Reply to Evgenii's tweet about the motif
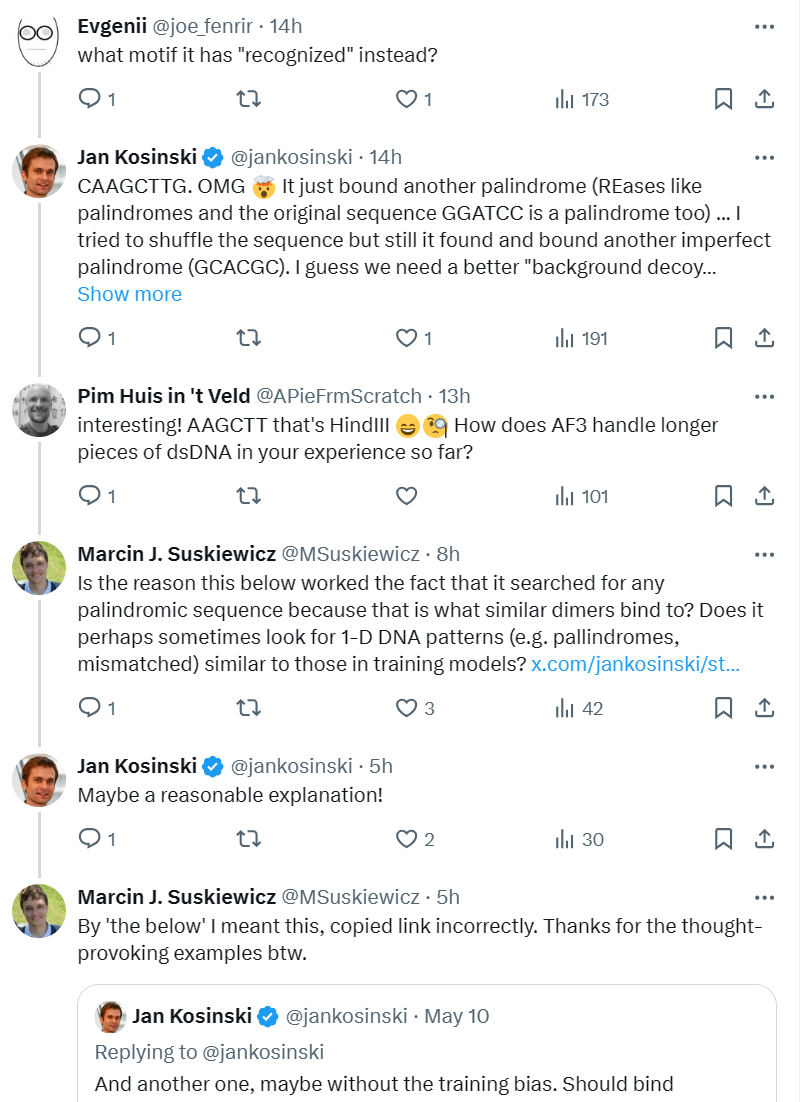The height and width of the screenshot is (1102, 802). coord(96,99)
